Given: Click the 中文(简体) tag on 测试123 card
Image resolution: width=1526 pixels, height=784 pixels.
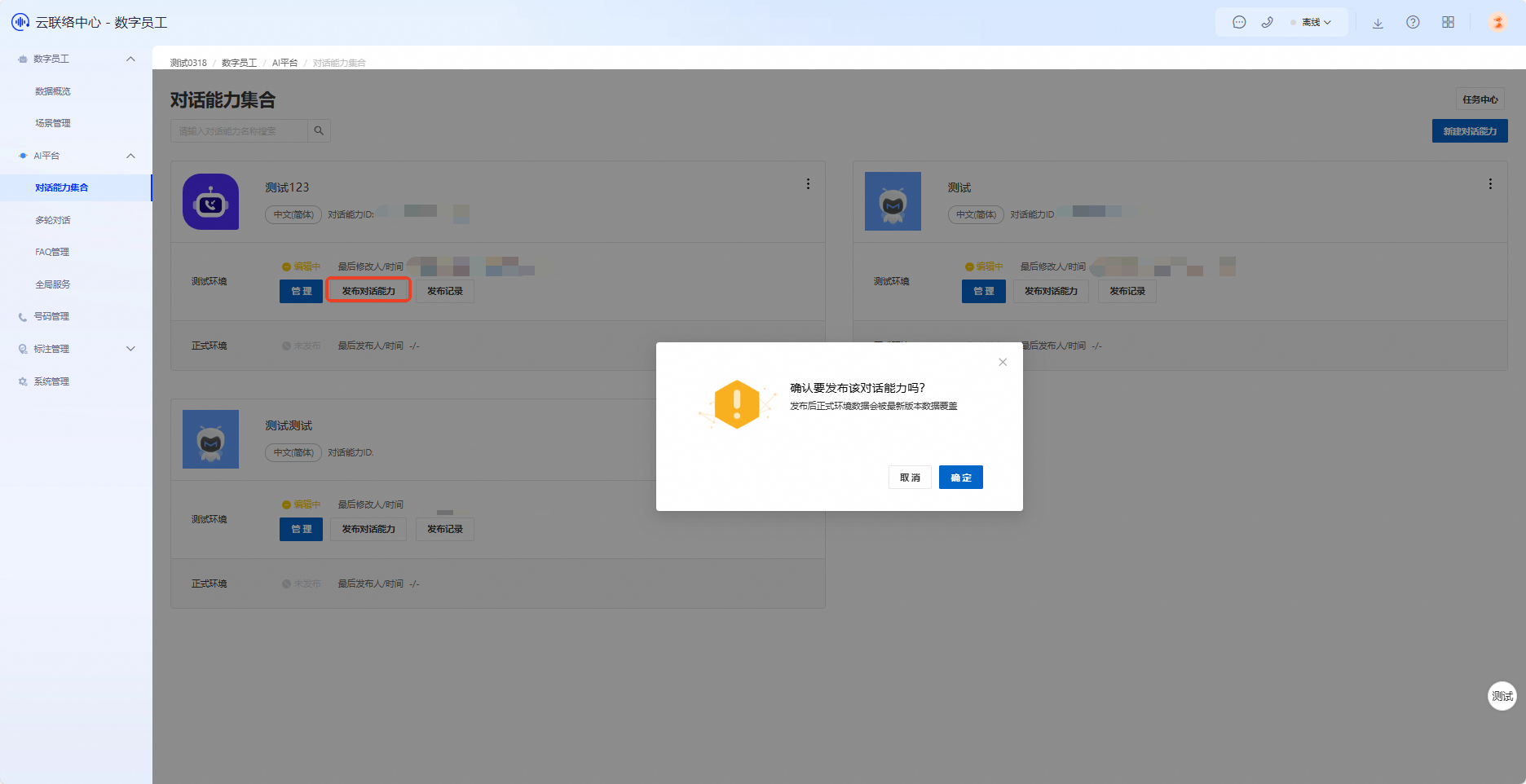Looking at the screenshot, I should [x=293, y=214].
